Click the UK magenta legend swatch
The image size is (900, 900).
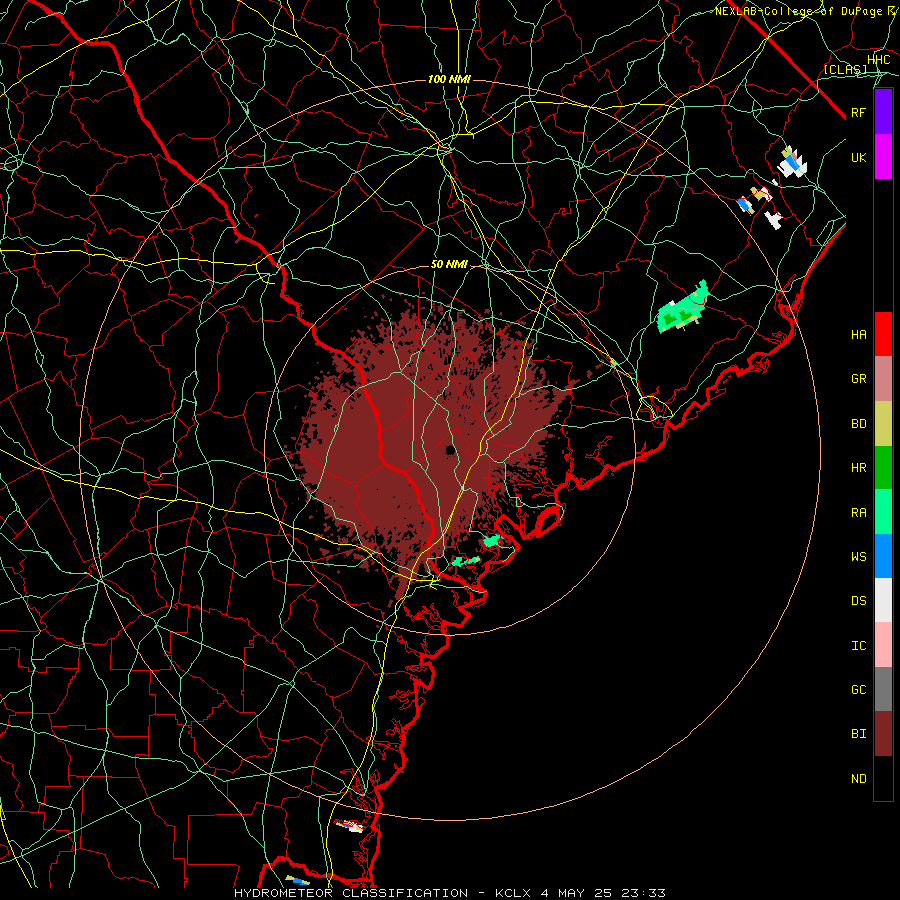tap(883, 157)
